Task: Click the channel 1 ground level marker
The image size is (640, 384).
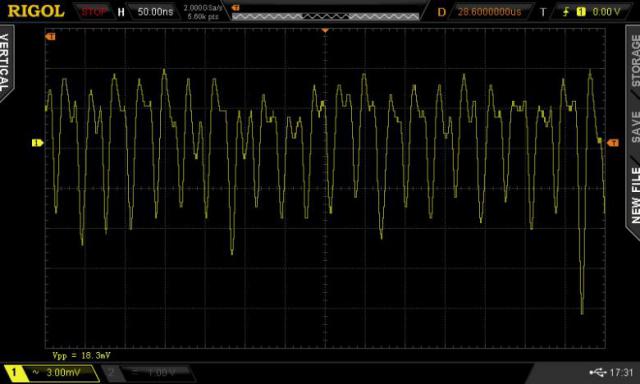Action: point(37,143)
